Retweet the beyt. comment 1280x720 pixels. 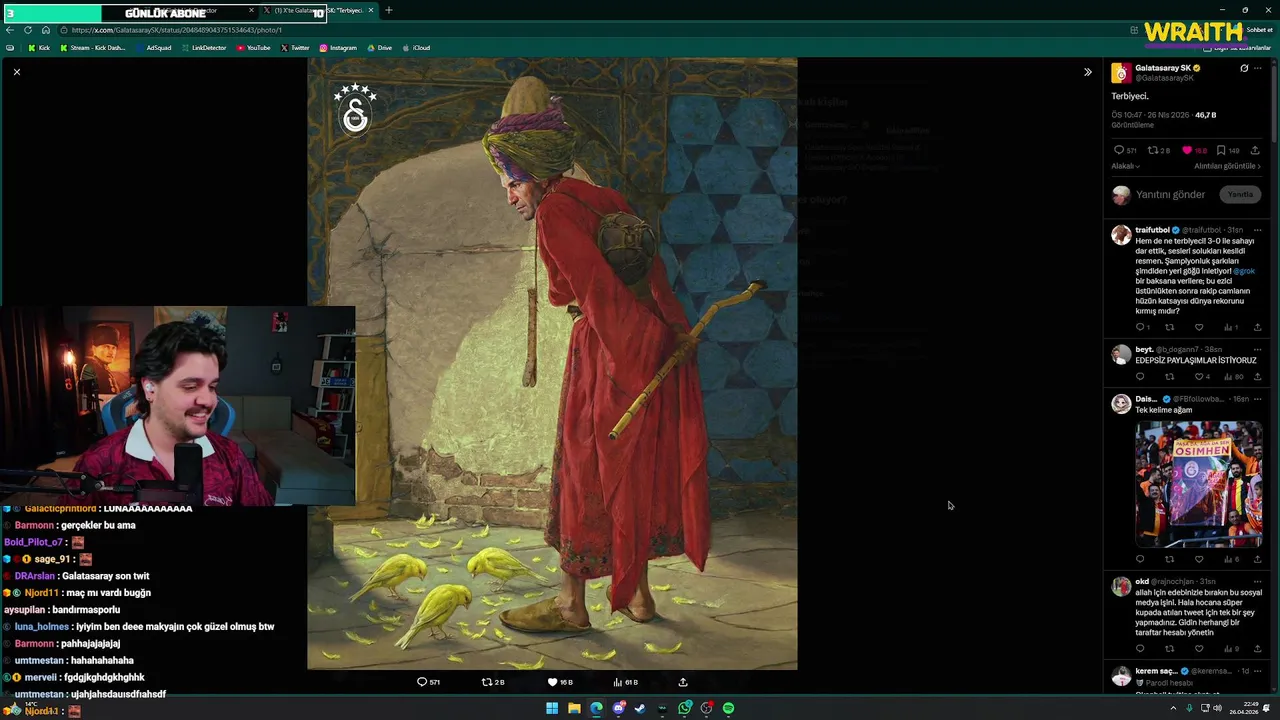coord(1169,377)
